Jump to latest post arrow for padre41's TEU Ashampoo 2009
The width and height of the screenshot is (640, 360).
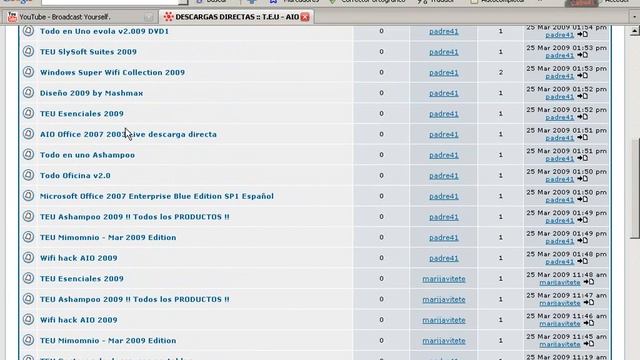(x=582, y=220)
